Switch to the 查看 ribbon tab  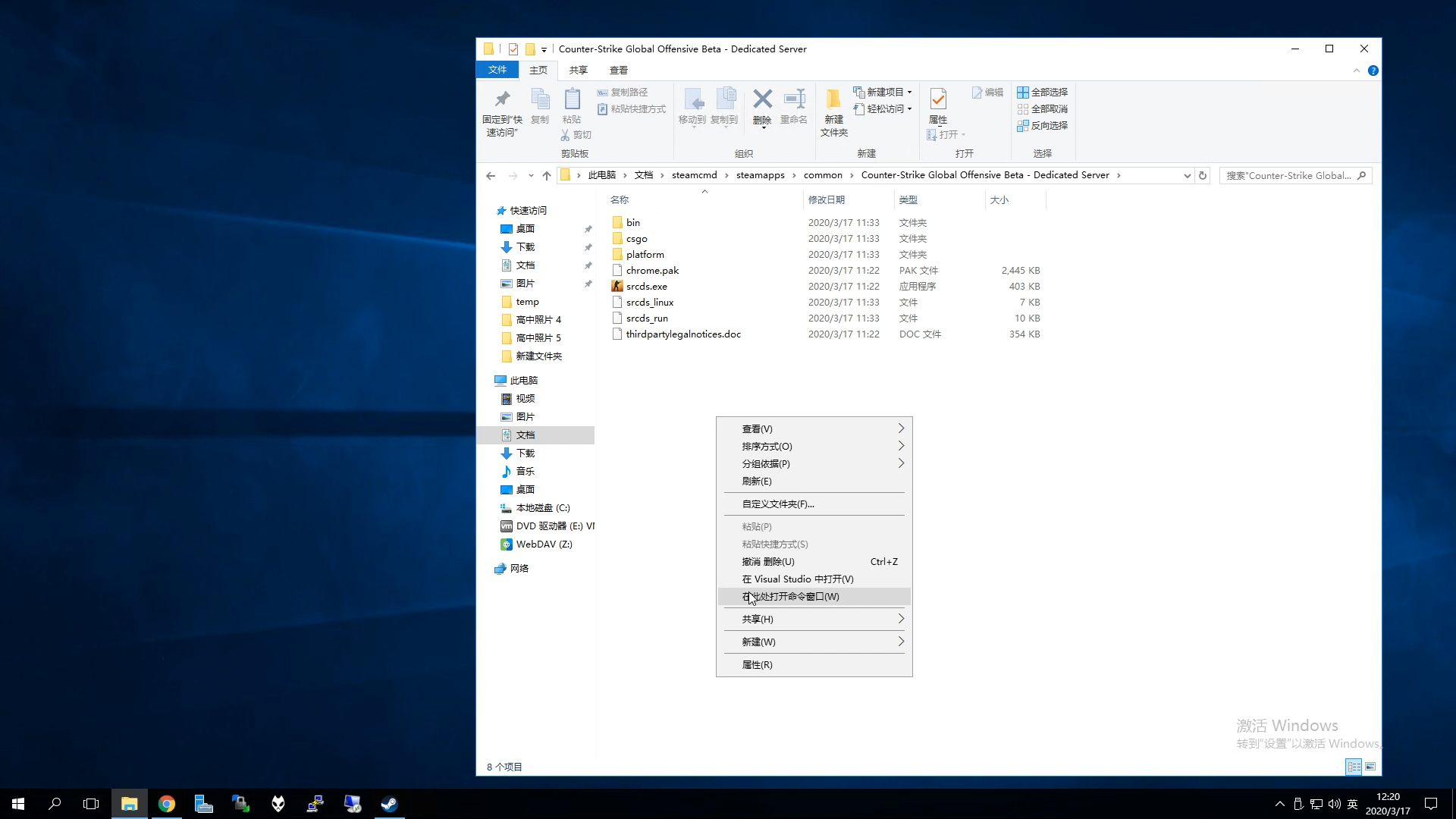pyautogui.click(x=618, y=70)
